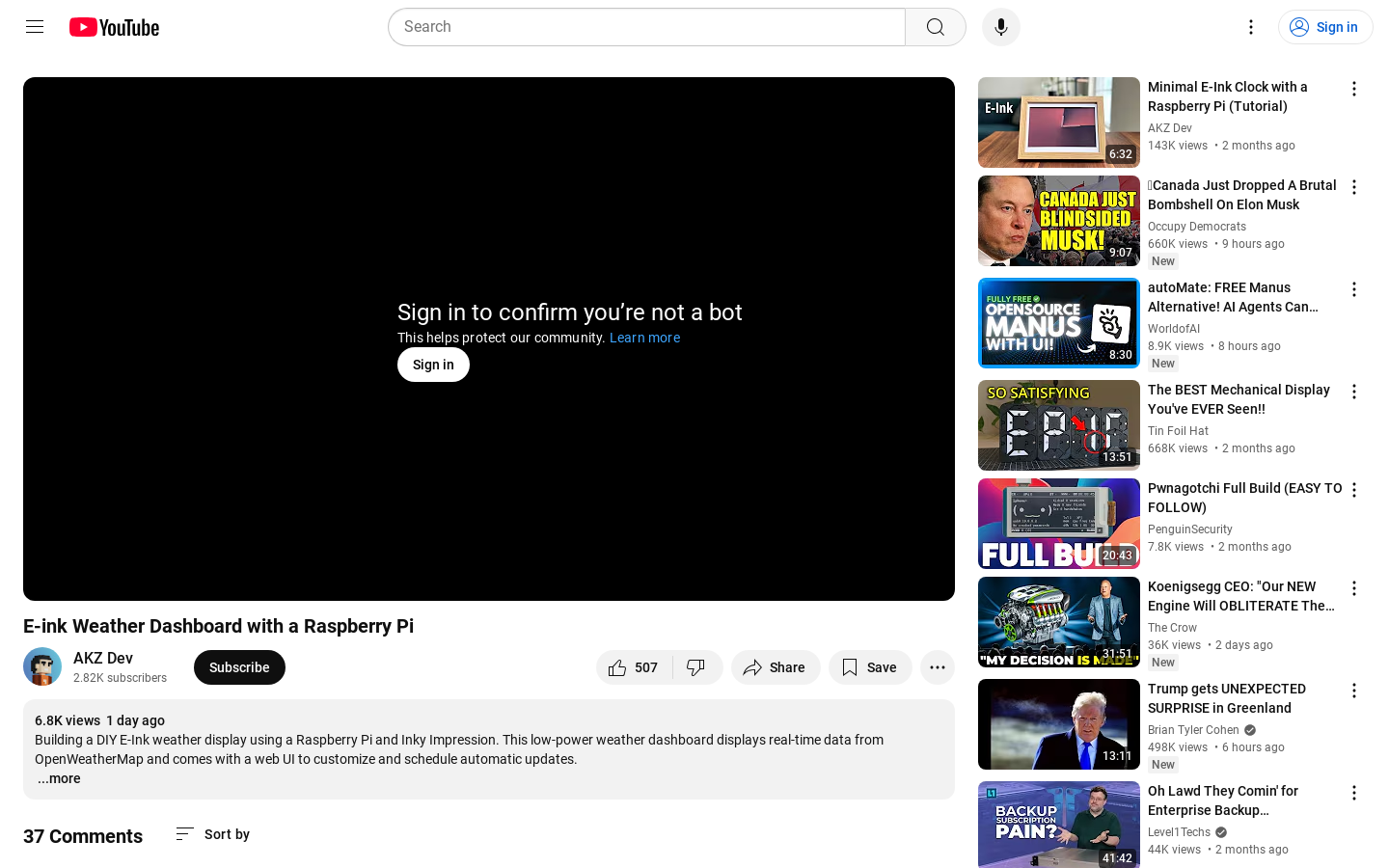Click the WorldofAI channel name
The image size is (1389, 868).
coord(1174,329)
